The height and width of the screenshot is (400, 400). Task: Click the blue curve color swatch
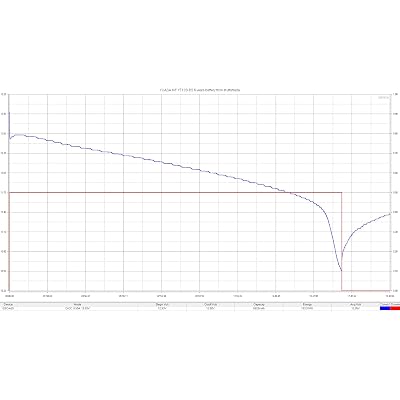click(x=385, y=308)
